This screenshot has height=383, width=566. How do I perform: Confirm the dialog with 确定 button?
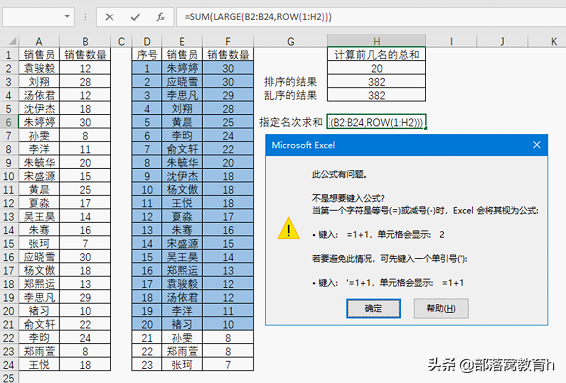373,308
